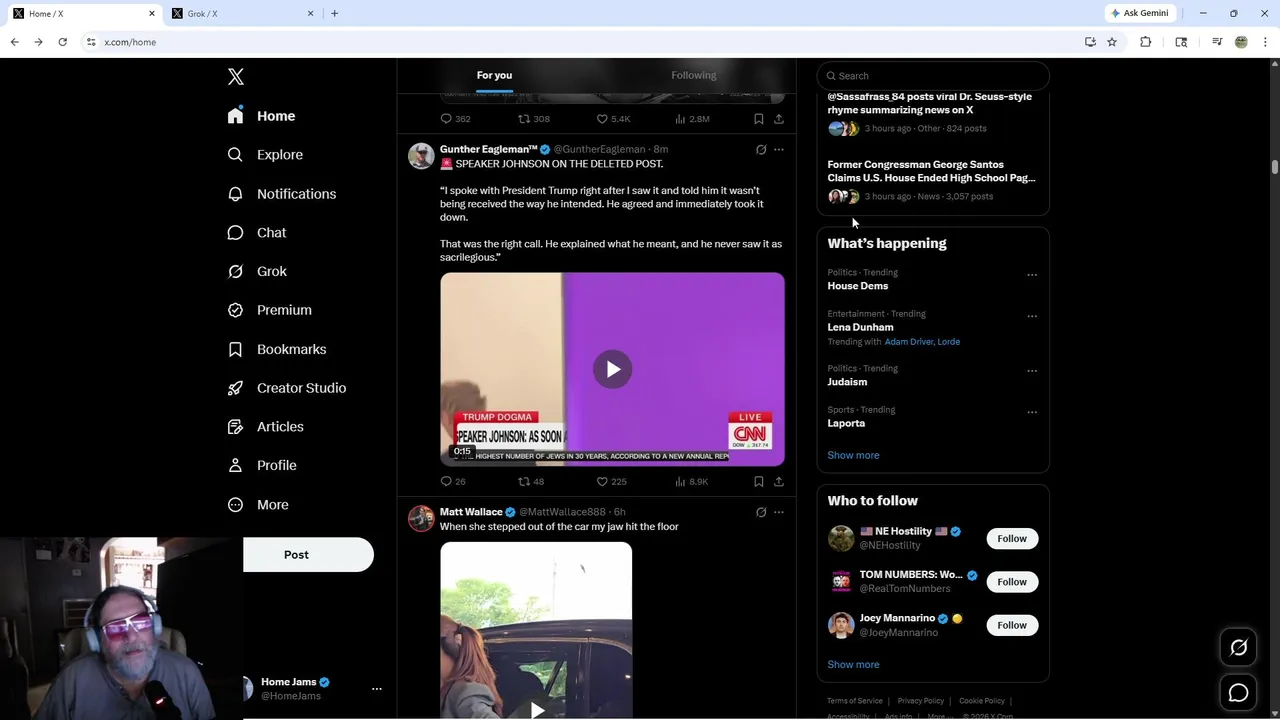Repost the post with 308 reposts
Viewport: 1280px width, 720px height.
534,119
